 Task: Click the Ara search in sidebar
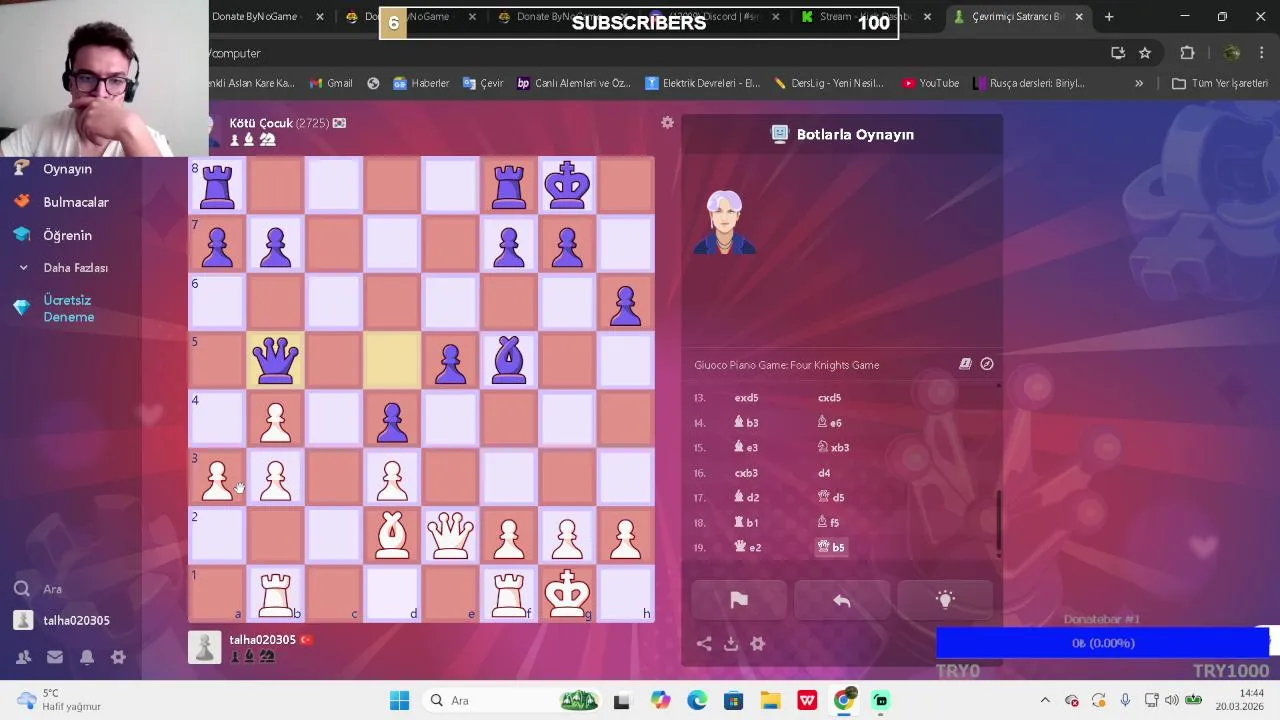tap(52, 589)
